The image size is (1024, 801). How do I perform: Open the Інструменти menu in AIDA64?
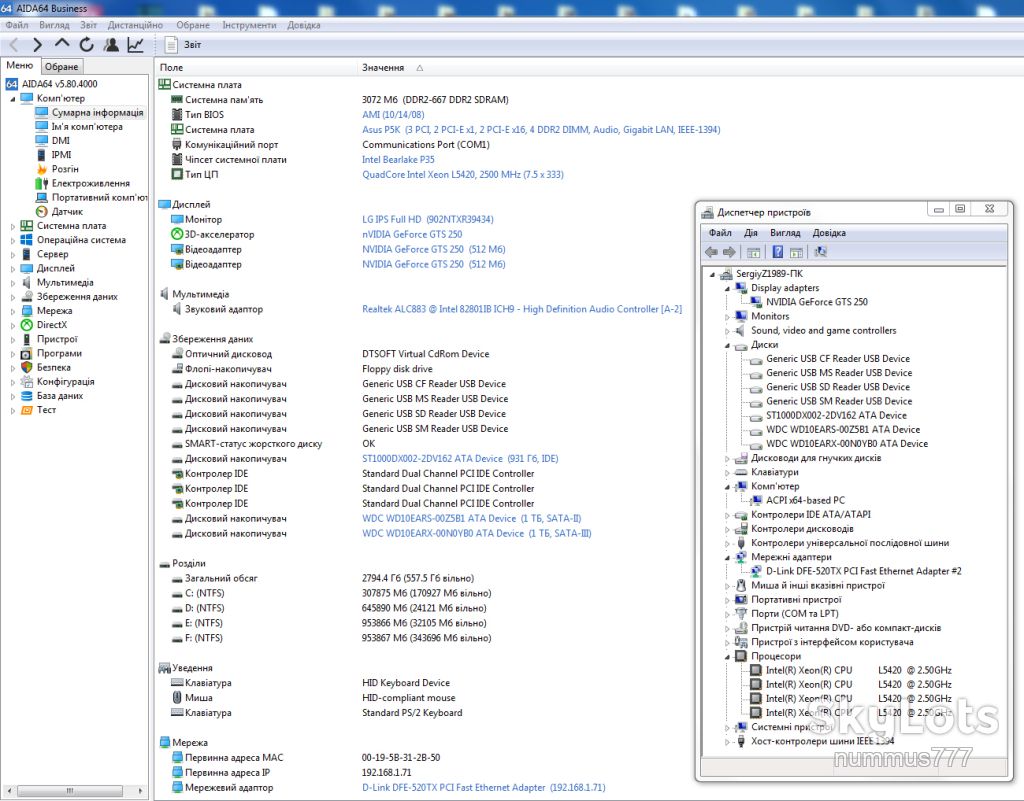pyautogui.click(x=249, y=25)
